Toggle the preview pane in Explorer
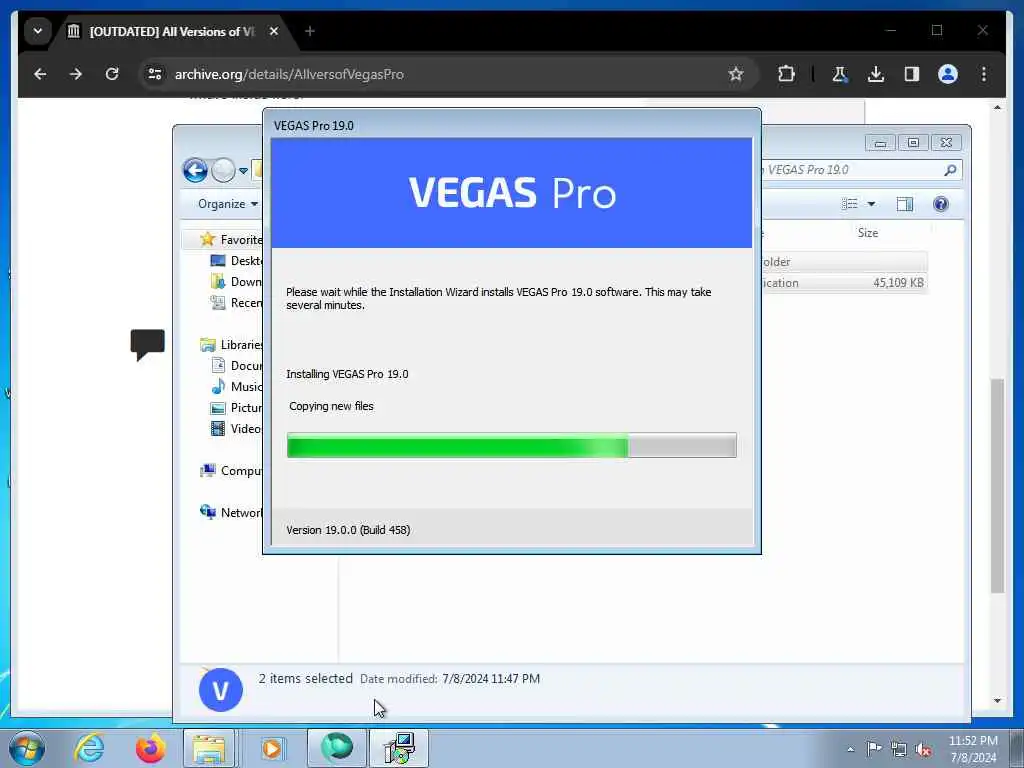 coord(904,204)
